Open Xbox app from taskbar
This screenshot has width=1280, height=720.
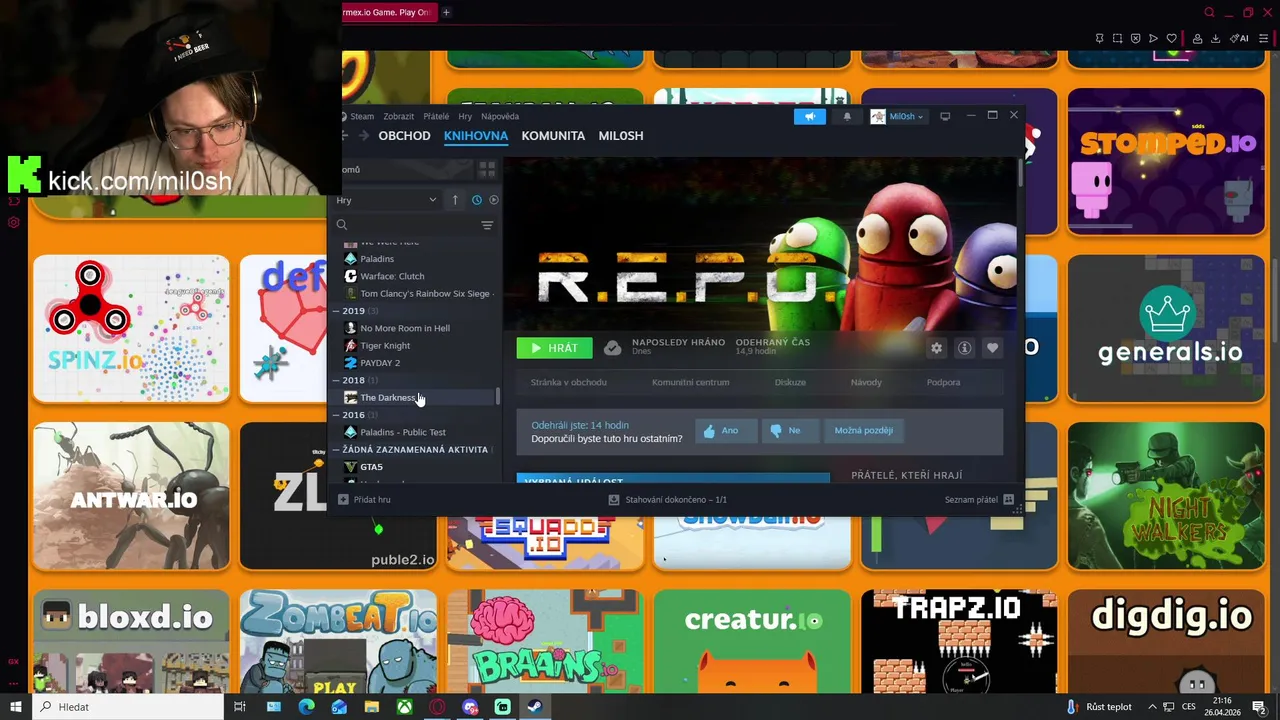click(404, 707)
